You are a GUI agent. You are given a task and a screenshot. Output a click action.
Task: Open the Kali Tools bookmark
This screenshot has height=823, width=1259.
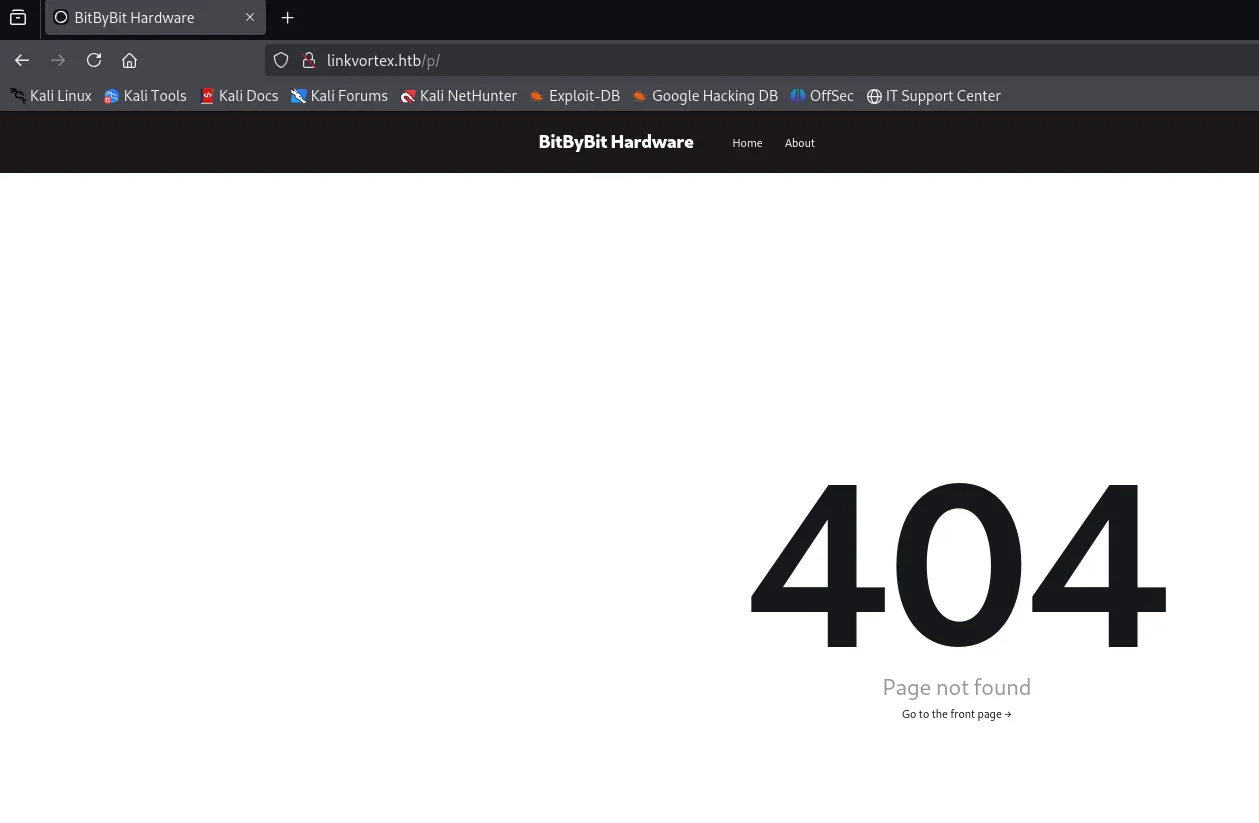(145, 96)
